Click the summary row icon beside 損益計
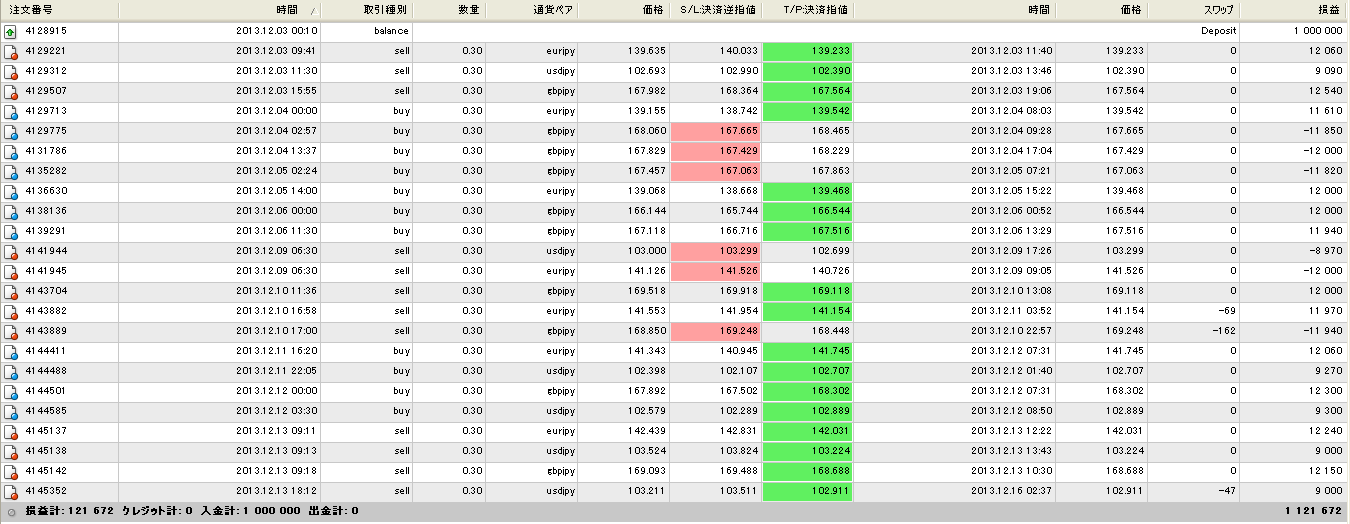Viewport: 1350px width, 524px height. (11, 511)
